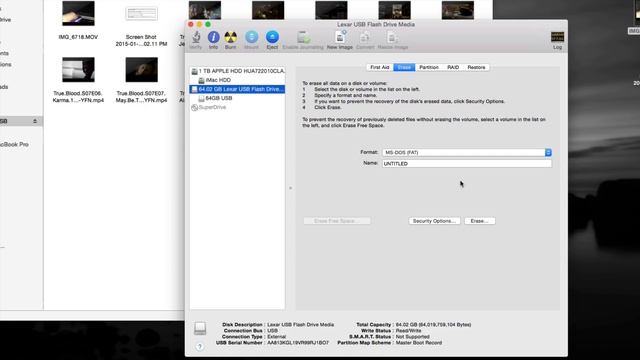Eject the disk using Eject icon

(272, 37)
